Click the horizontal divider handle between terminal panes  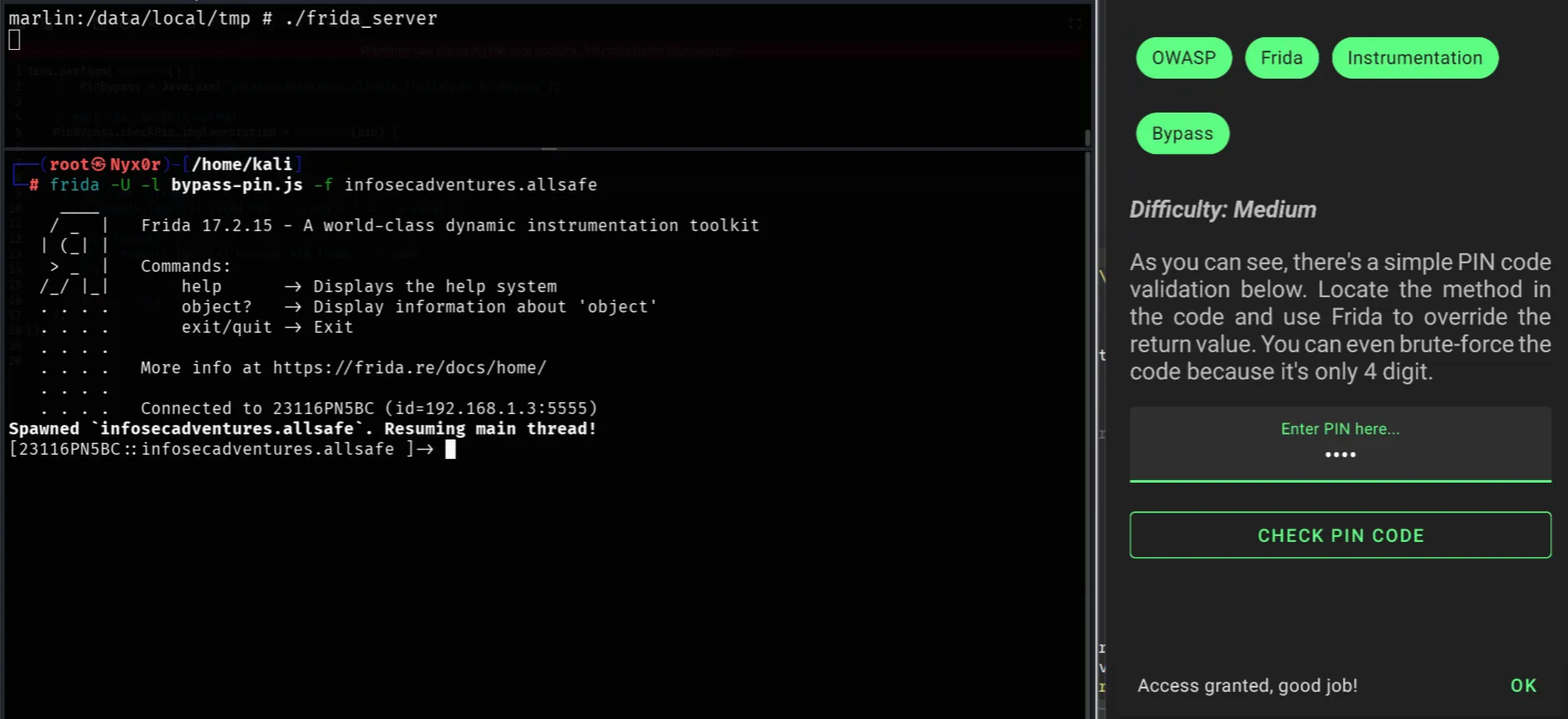click(x=549, y=149)
